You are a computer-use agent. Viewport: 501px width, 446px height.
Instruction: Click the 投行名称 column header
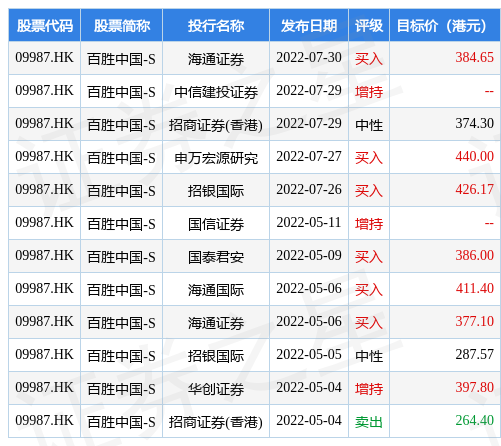[216, 26]
